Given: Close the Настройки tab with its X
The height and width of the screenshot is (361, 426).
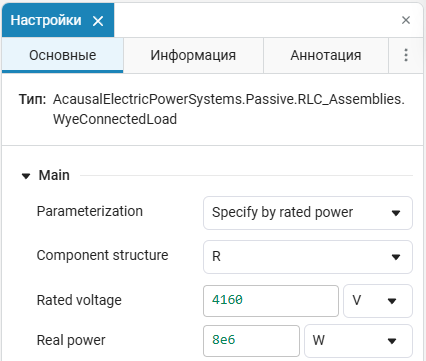Looking at the screenshot, I should [98, 21].
